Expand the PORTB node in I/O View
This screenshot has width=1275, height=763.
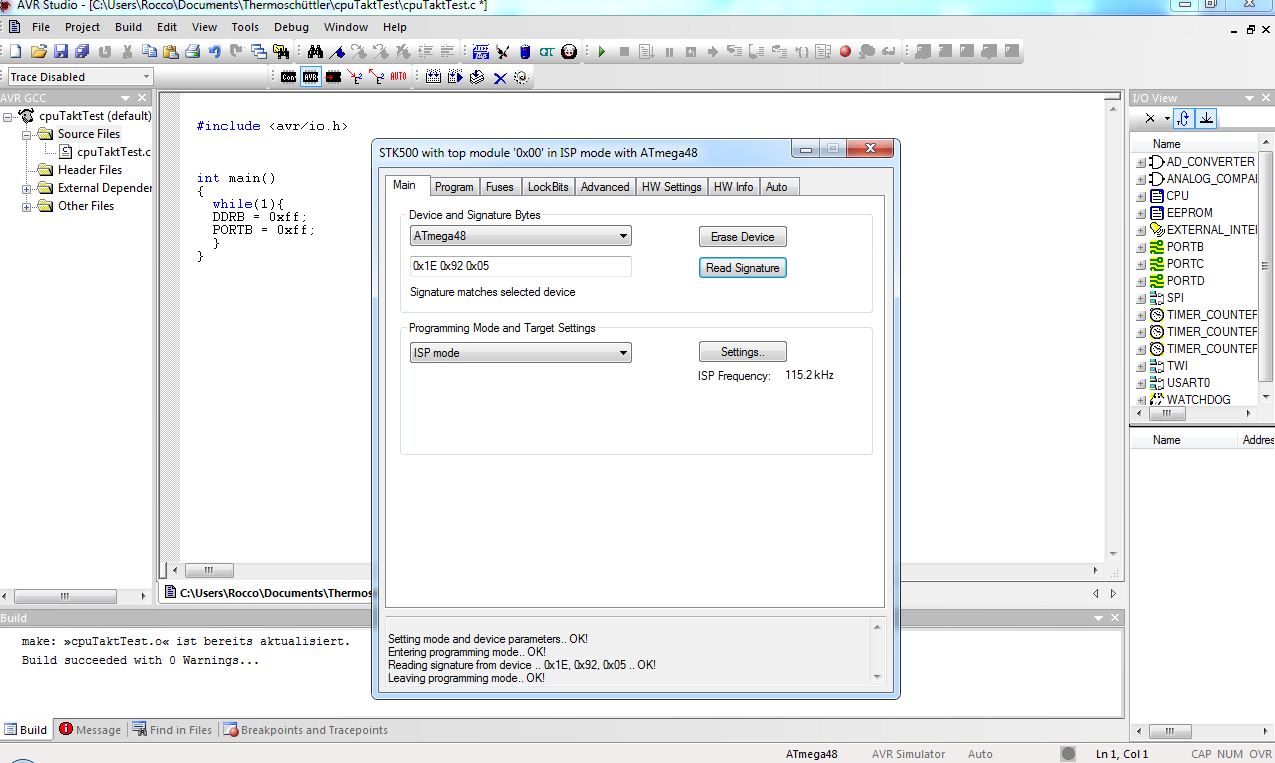coord(1141,247)
